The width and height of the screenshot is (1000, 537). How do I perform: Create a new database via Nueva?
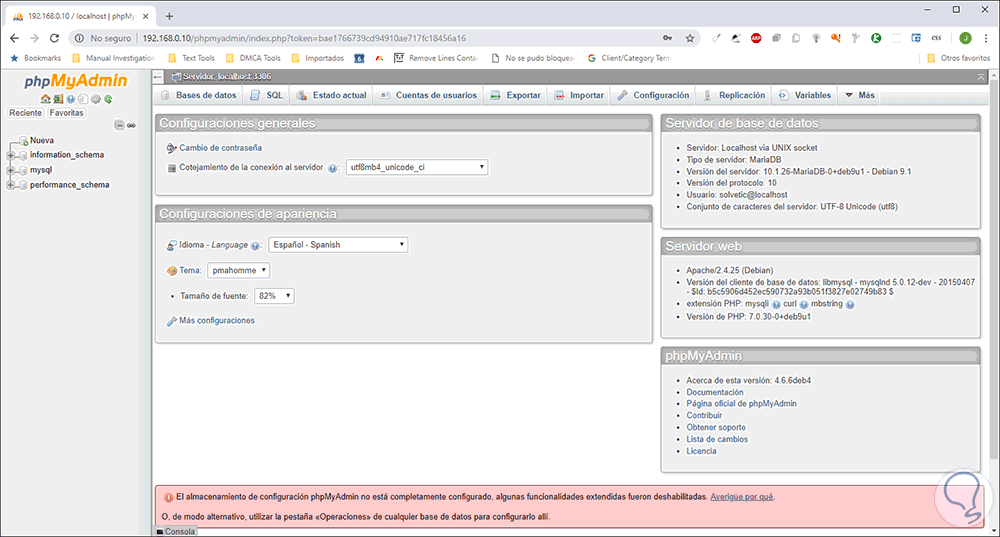tap(41, 140)
